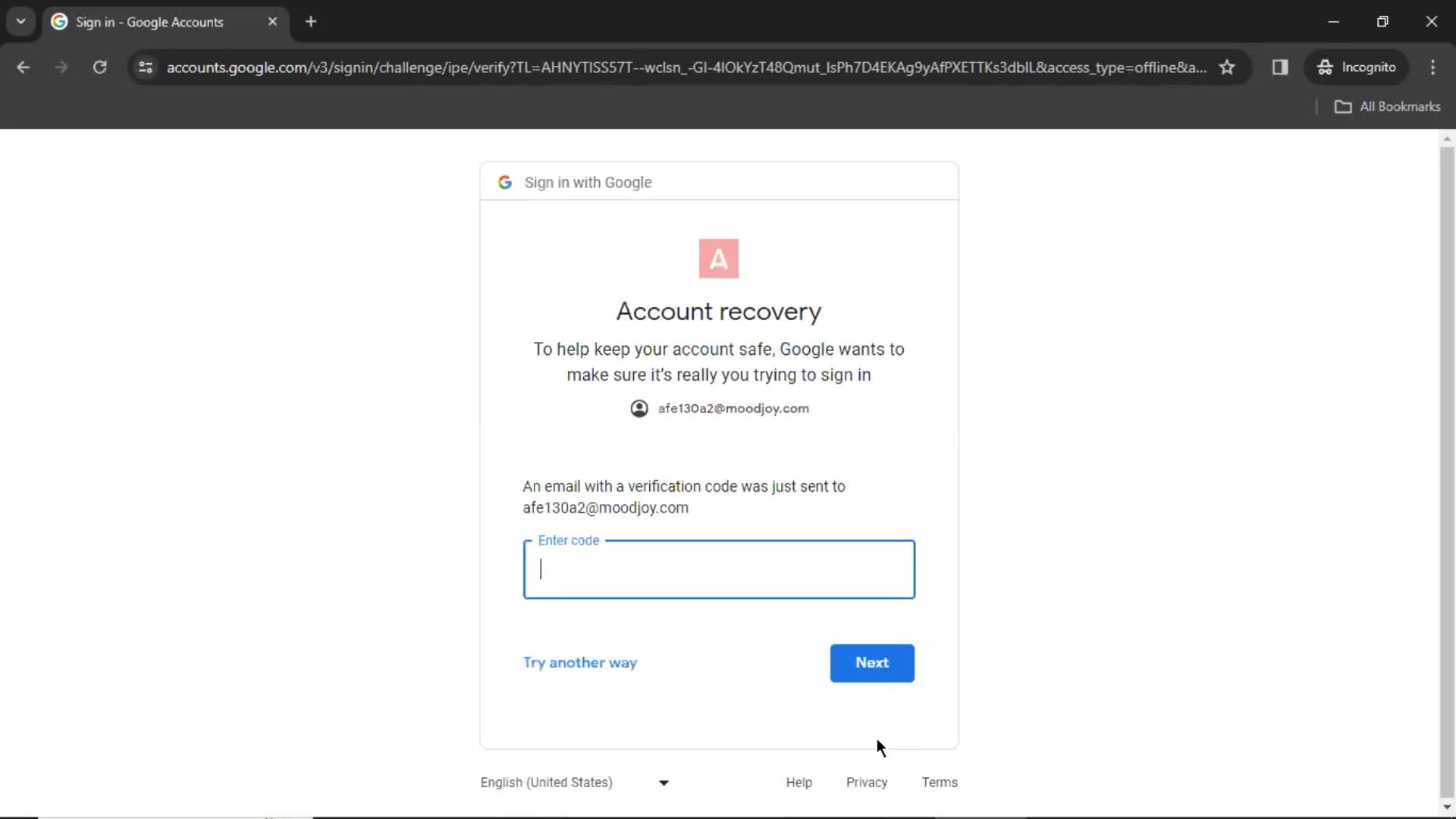Click the page refresh icon
Image resolution: width=1456 pixels, height=819 pixels.
coord(99,67)
